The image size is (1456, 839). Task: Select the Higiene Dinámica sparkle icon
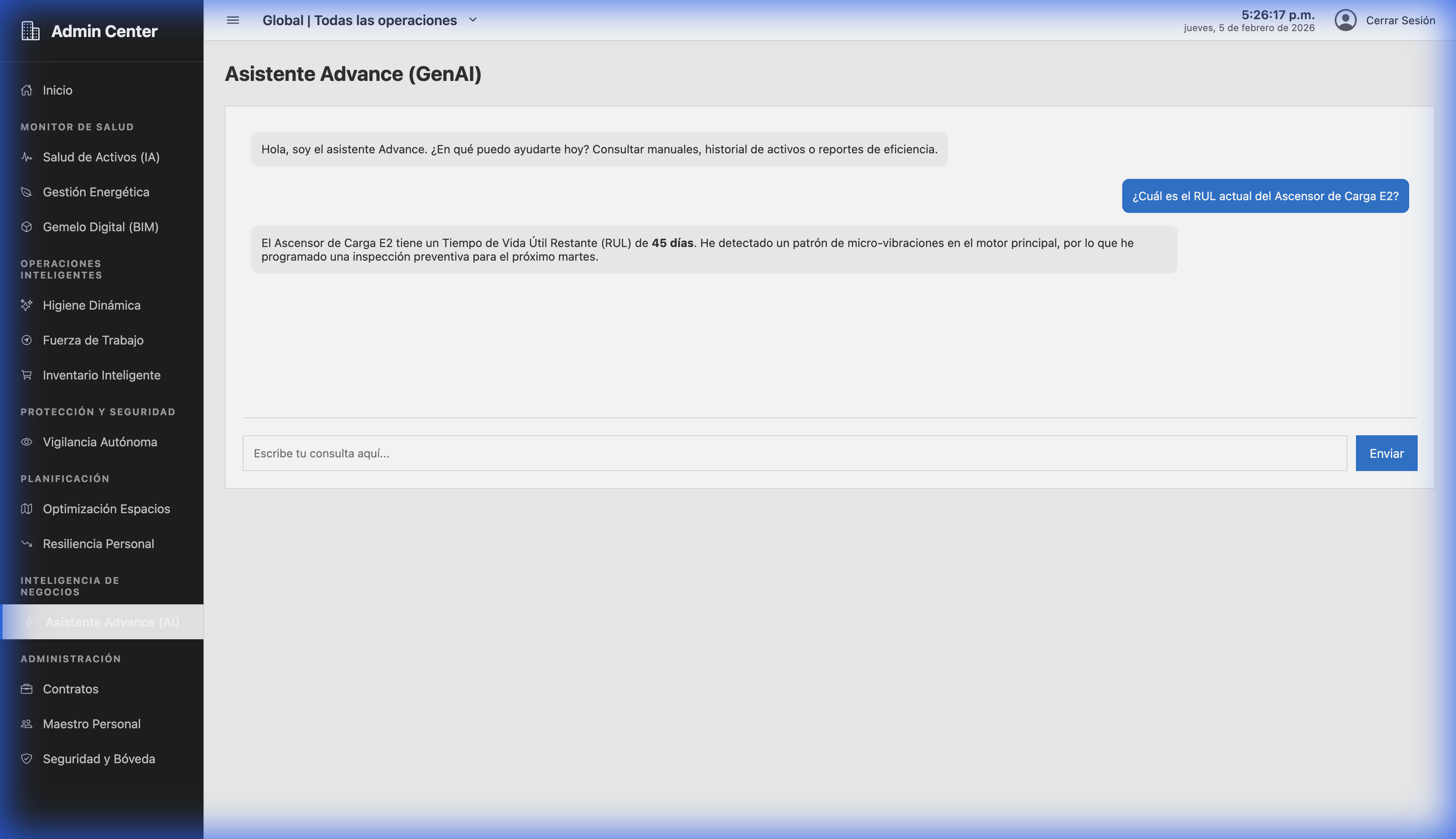pyautogui.click(x=27, y=305)
